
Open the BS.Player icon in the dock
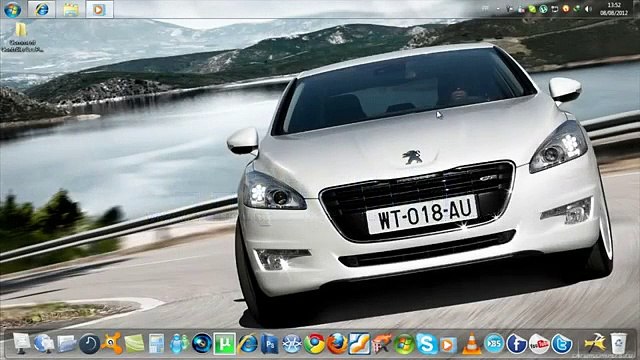(x=494, y=344)
